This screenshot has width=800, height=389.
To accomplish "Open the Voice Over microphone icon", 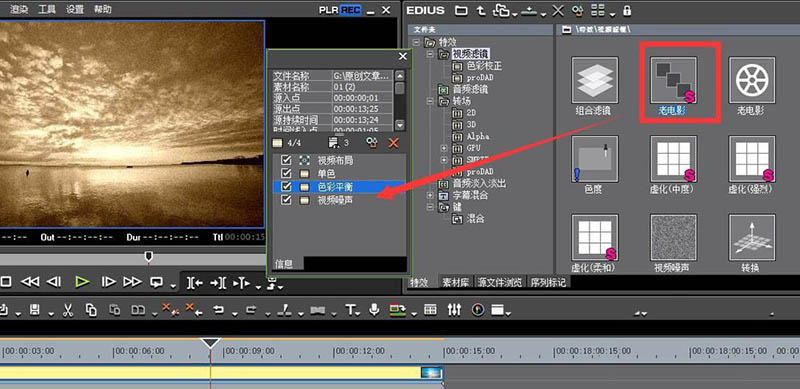I will [374, 309].
